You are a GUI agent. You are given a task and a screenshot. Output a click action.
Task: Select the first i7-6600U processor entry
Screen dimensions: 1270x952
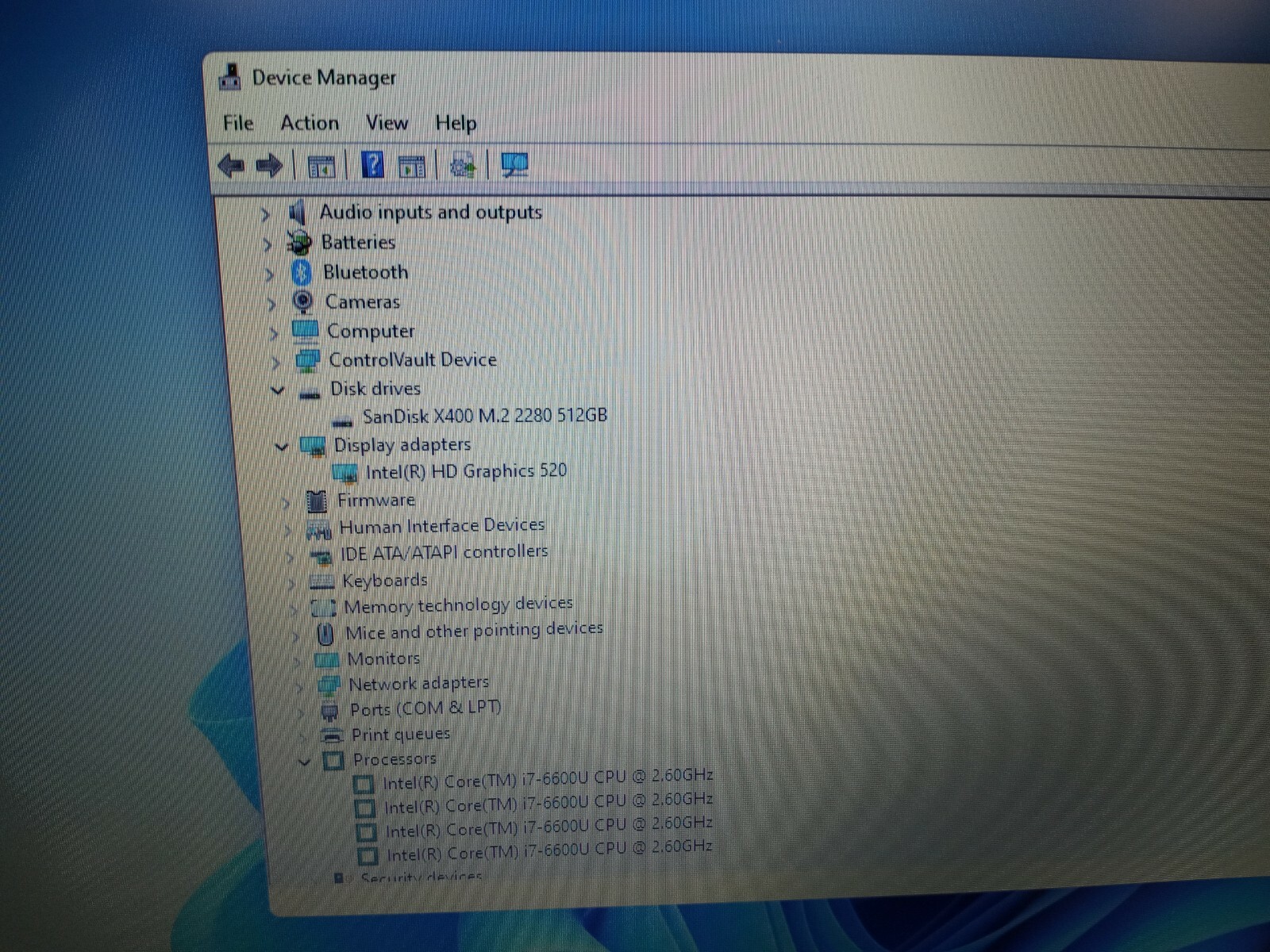click(547, 778)
